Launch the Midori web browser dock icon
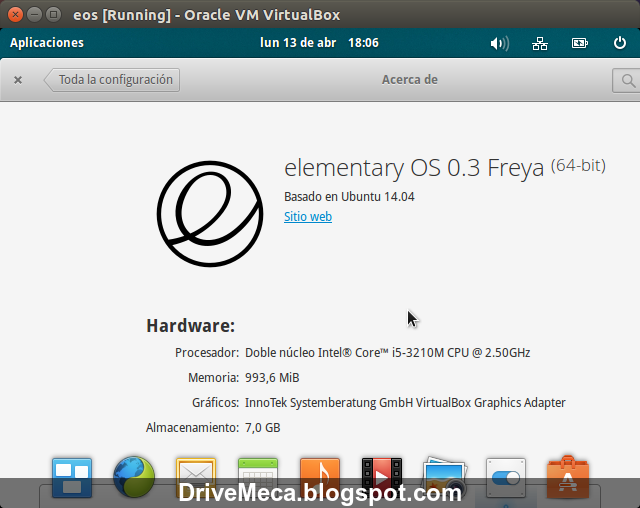Viewport: 640px width, 508px height. coord(134,477)
